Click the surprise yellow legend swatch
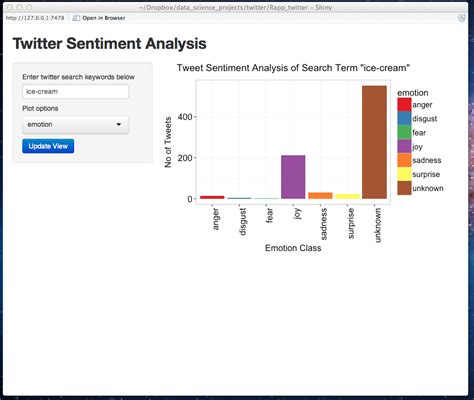The image size is (474, 400). (x=404, y=174)
